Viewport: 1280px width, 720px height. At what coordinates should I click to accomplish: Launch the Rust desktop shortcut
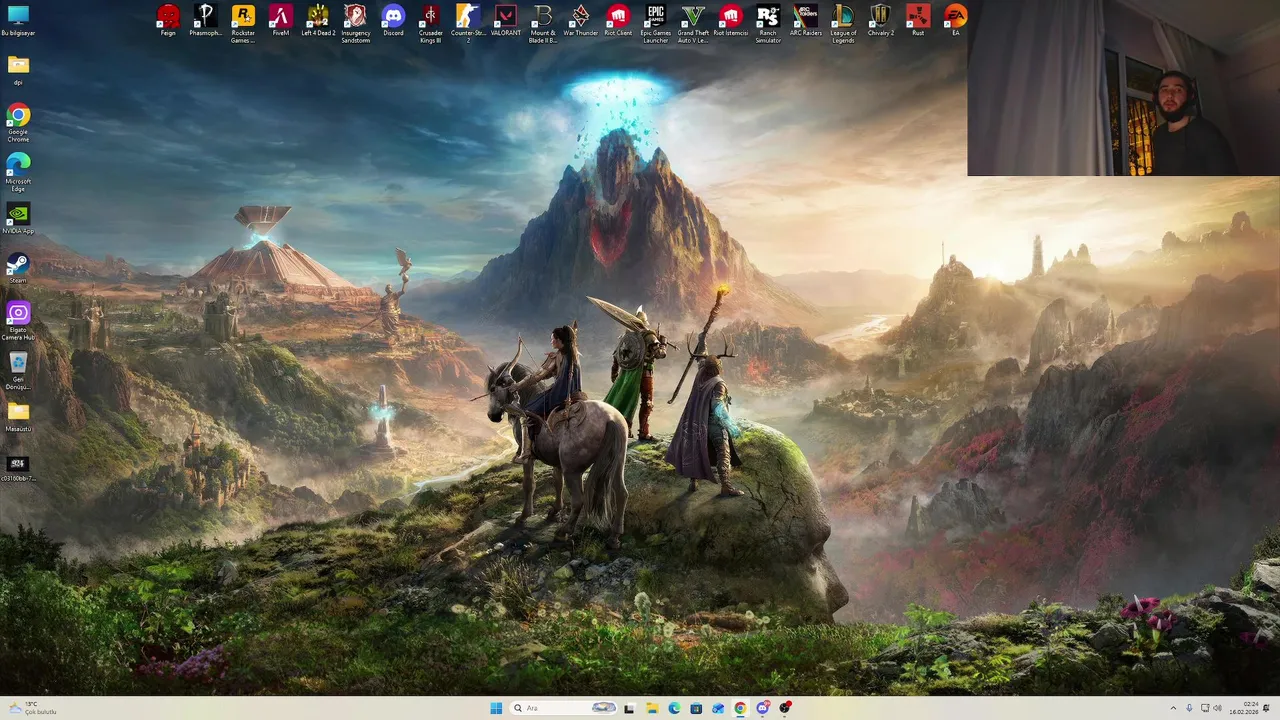point(918,21)
